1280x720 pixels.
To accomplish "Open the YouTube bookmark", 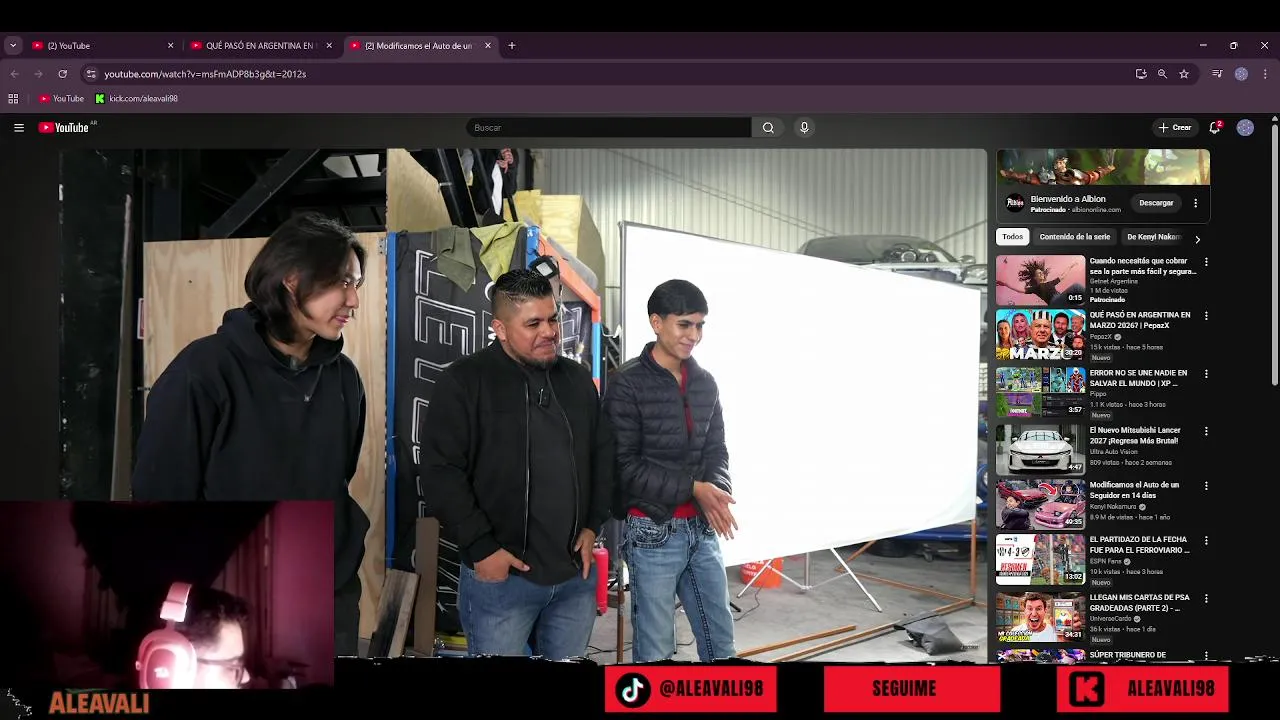I will (61, 99).
